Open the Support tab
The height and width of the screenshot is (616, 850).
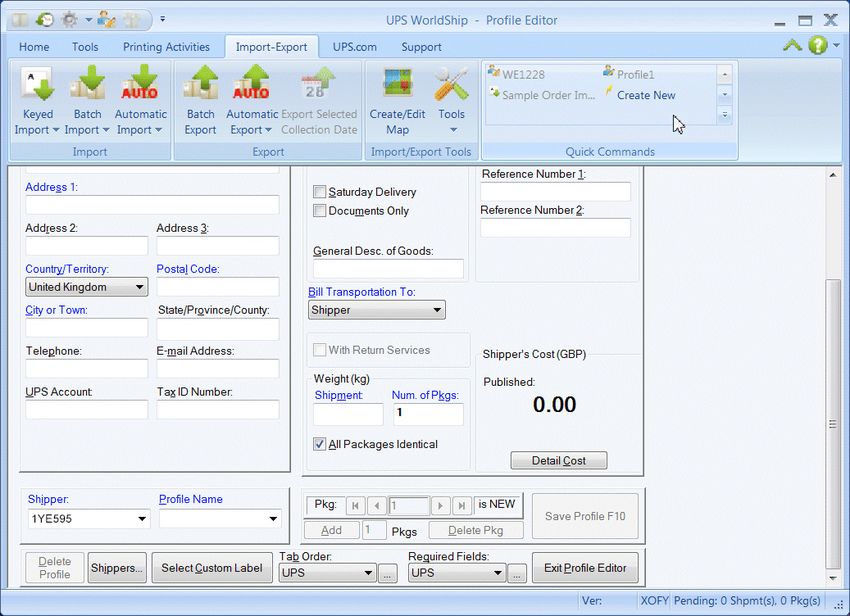421,47
